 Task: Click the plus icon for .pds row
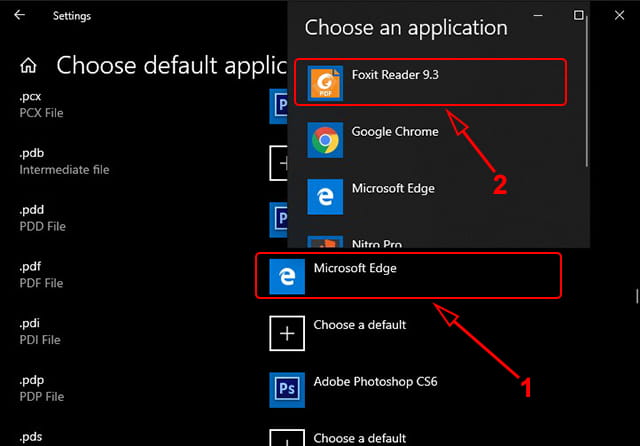pyautogui.click(x=287, y=437)
